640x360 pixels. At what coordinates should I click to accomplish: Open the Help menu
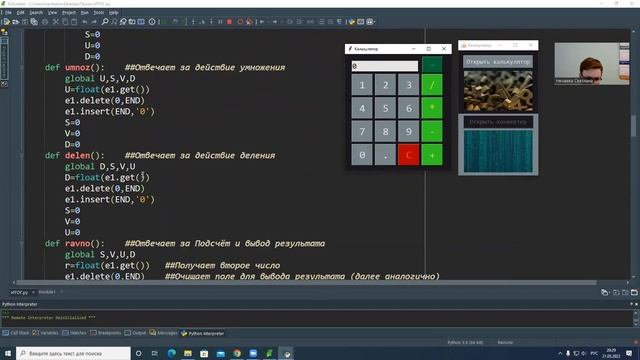click(x=113, y=13)
